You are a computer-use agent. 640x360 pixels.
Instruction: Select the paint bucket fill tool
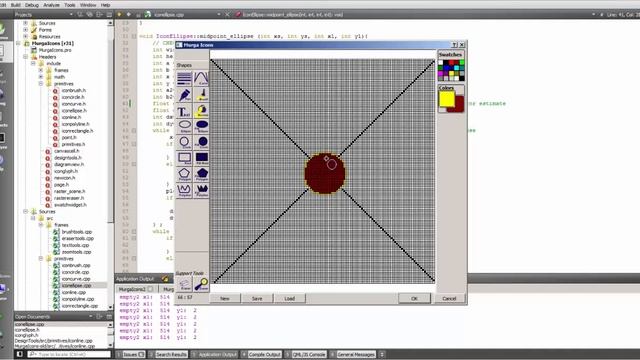tap(201, 110)
